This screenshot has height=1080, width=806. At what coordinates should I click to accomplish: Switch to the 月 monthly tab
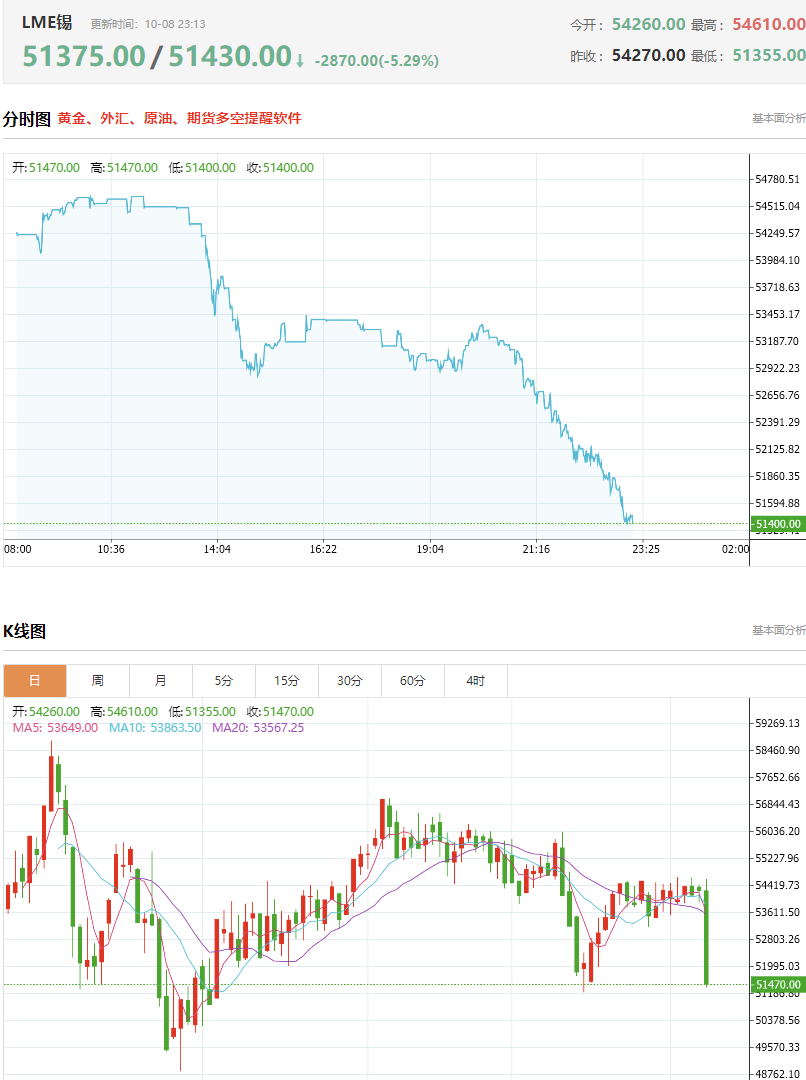pyautogui.click(x=161, y=681)
